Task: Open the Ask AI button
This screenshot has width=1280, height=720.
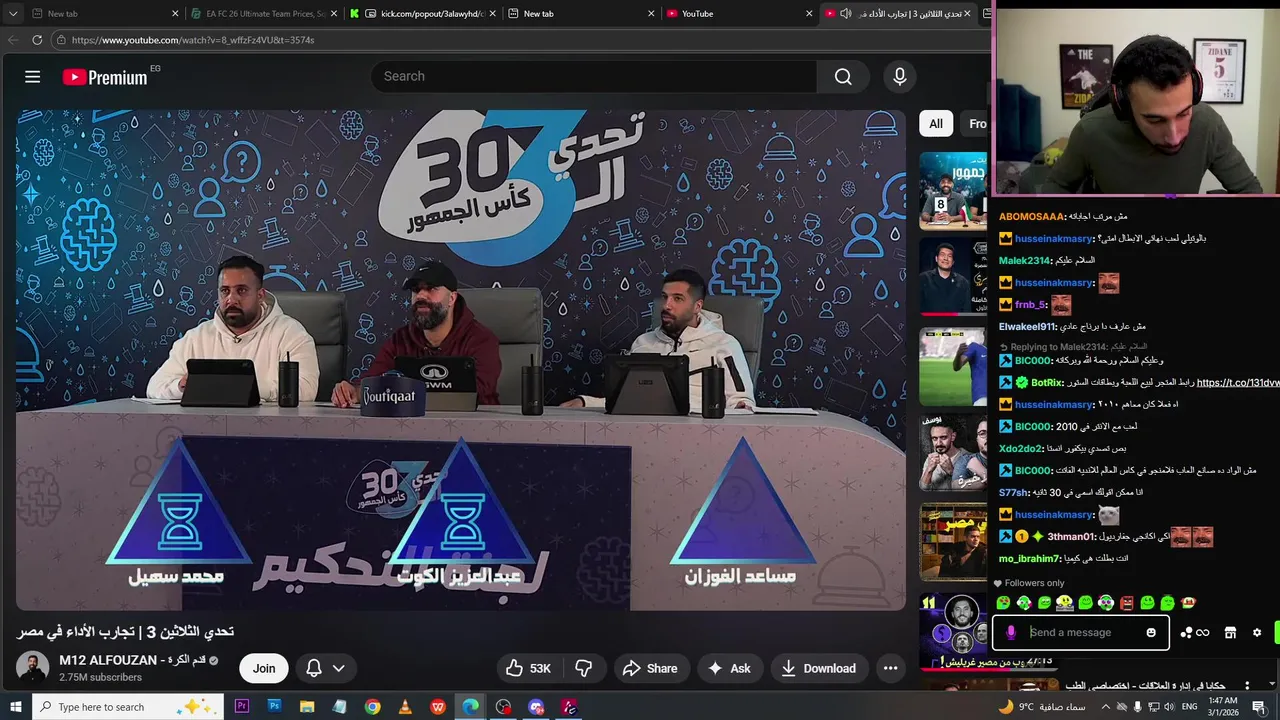Action: pyautogui.click(x=729, y=668)
